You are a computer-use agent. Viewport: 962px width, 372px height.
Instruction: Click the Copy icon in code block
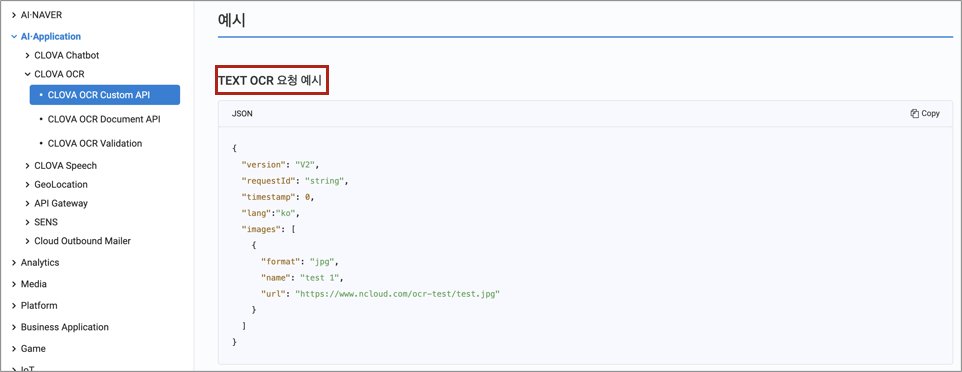pyautogui.click(x=914, y=114)
